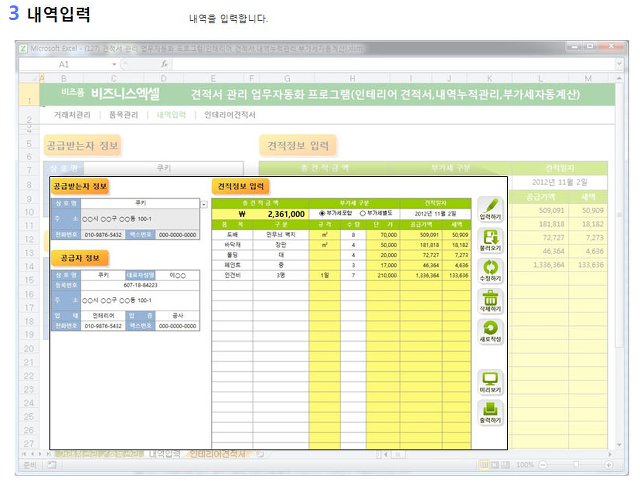This screenshot has width=640, height=485.
Task: Click the last sheet navigation arrow
Action: [48, 454]
